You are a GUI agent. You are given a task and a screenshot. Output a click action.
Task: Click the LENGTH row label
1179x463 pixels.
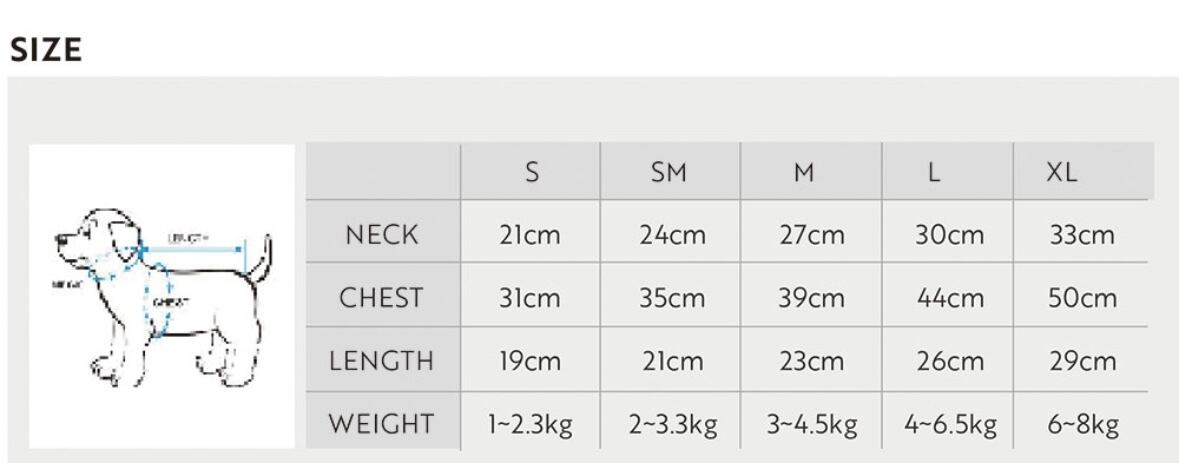coord(381,361)
